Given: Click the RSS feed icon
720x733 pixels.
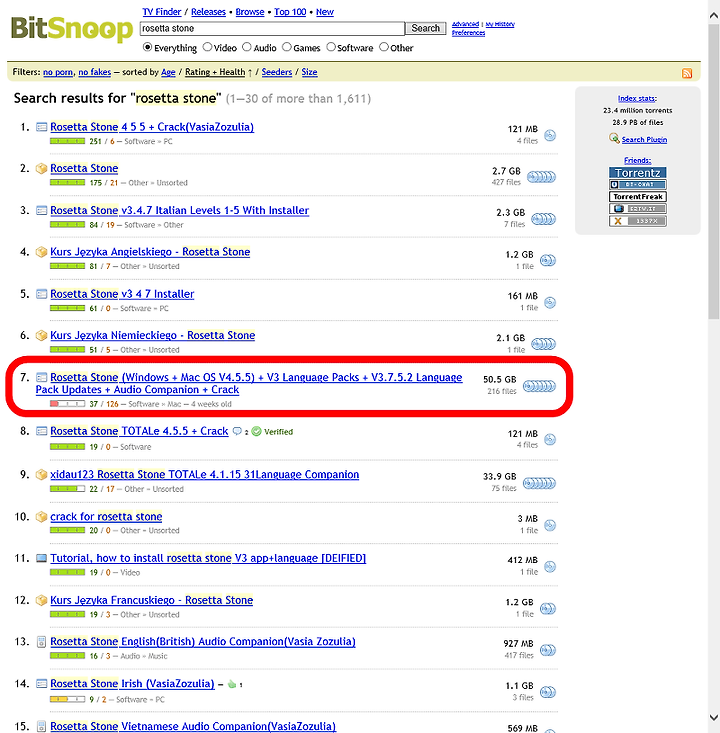Looking at the screenshot, I should pyautogui.click(x=686, y=73).
